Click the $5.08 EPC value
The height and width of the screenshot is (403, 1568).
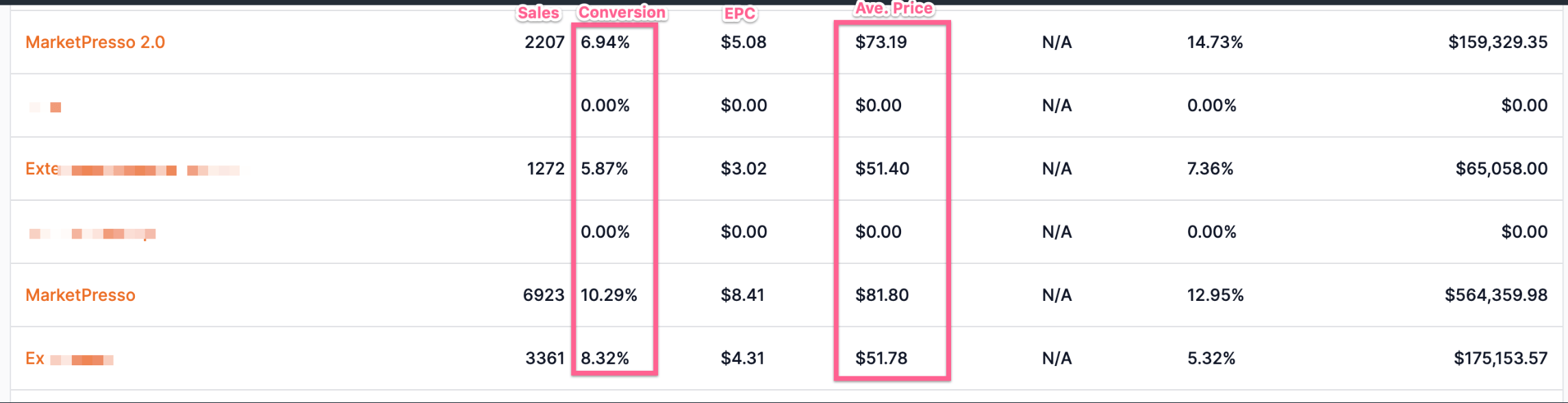tap(744, 42)
